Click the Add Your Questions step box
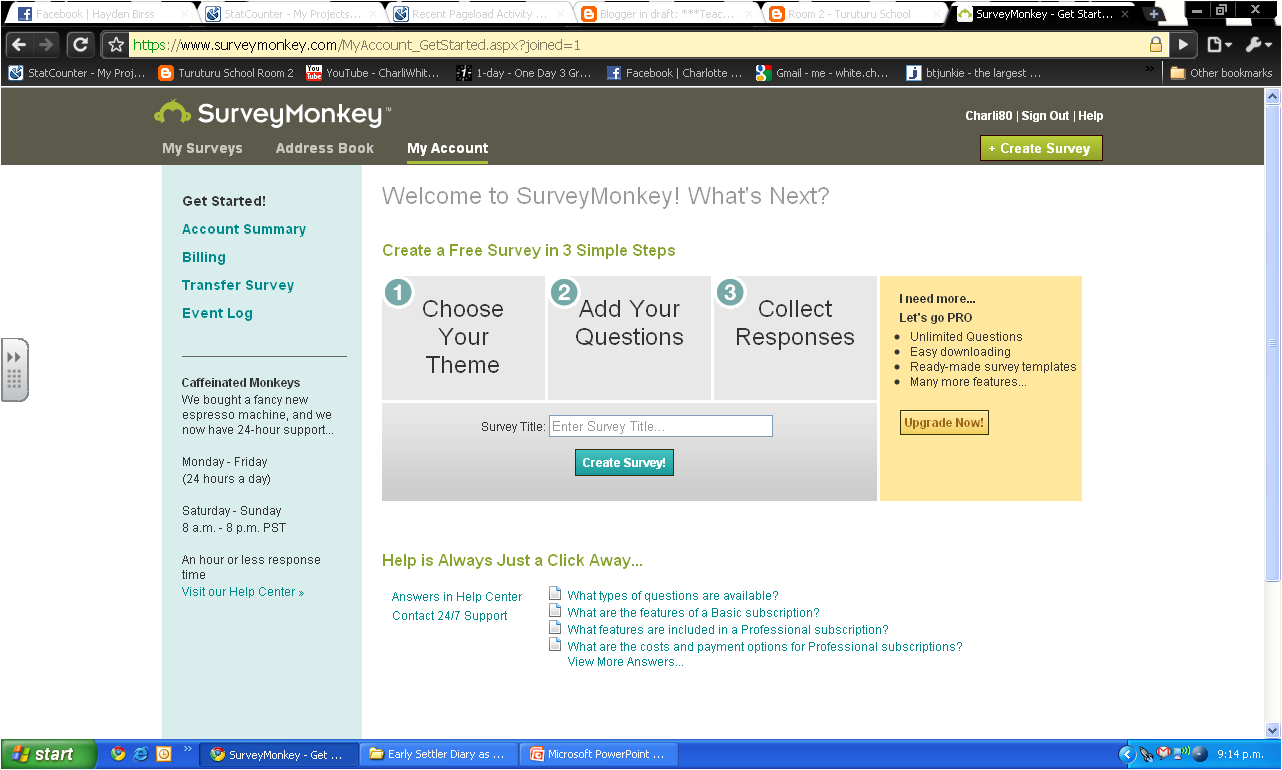 pyautogui.click(x=629, y=338)
